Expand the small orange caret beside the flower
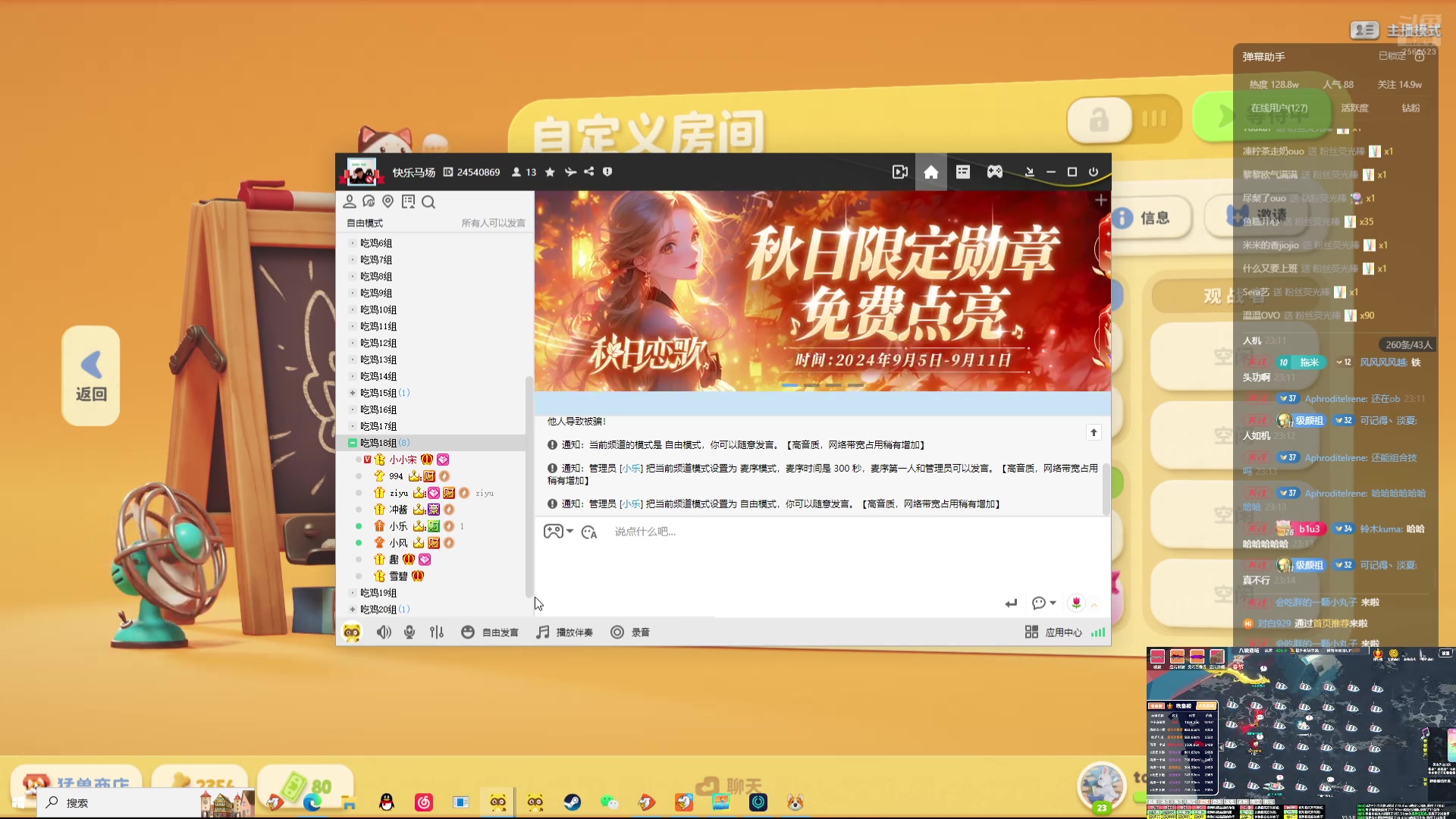1456x819 pixels. tap(1094, 604)
